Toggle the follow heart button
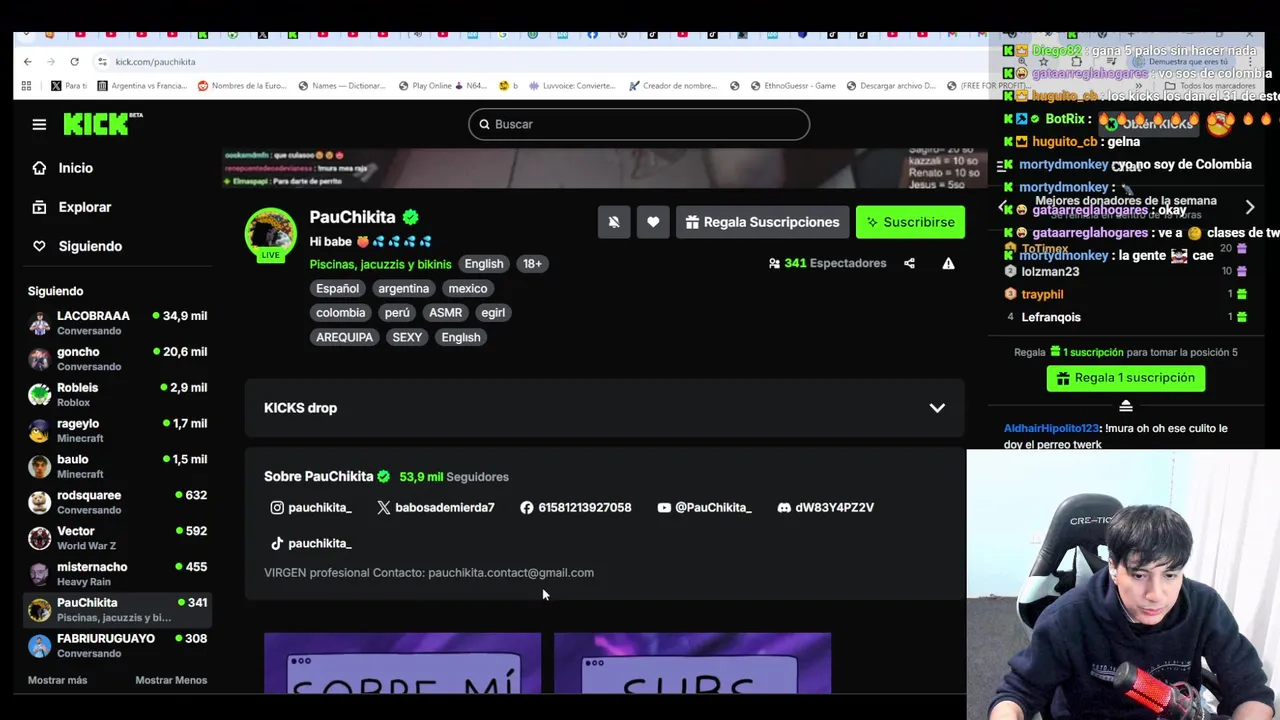Viewport: 1280px width, 720px height. (653, 222)
